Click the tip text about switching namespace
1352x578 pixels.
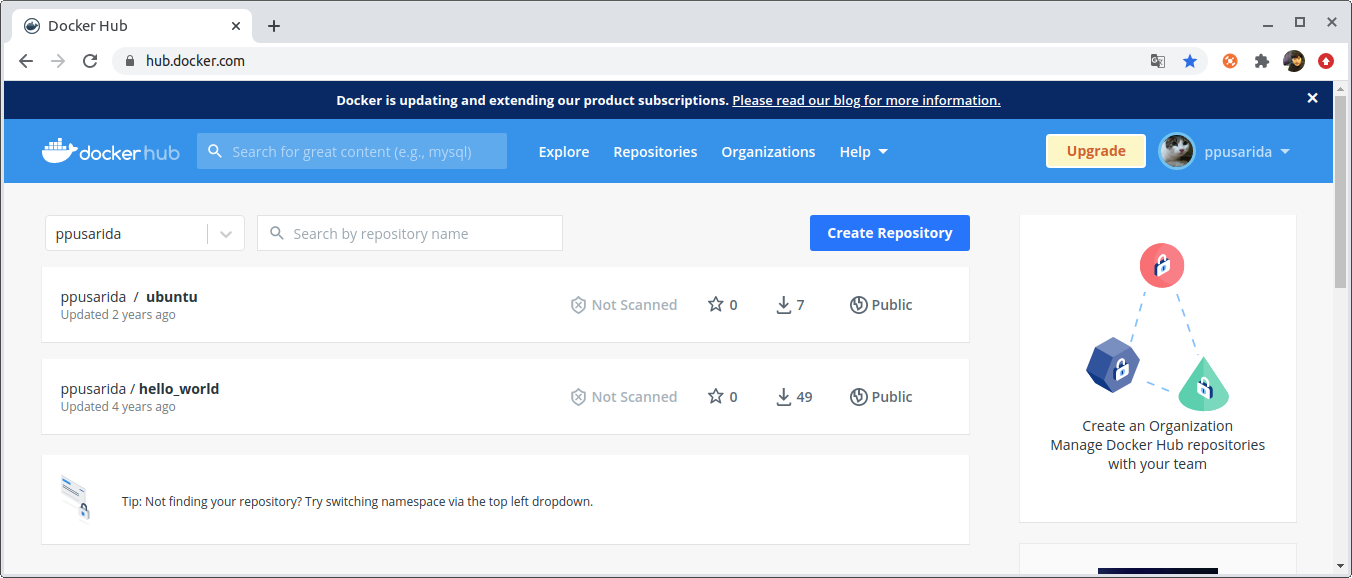coord(357,502)
